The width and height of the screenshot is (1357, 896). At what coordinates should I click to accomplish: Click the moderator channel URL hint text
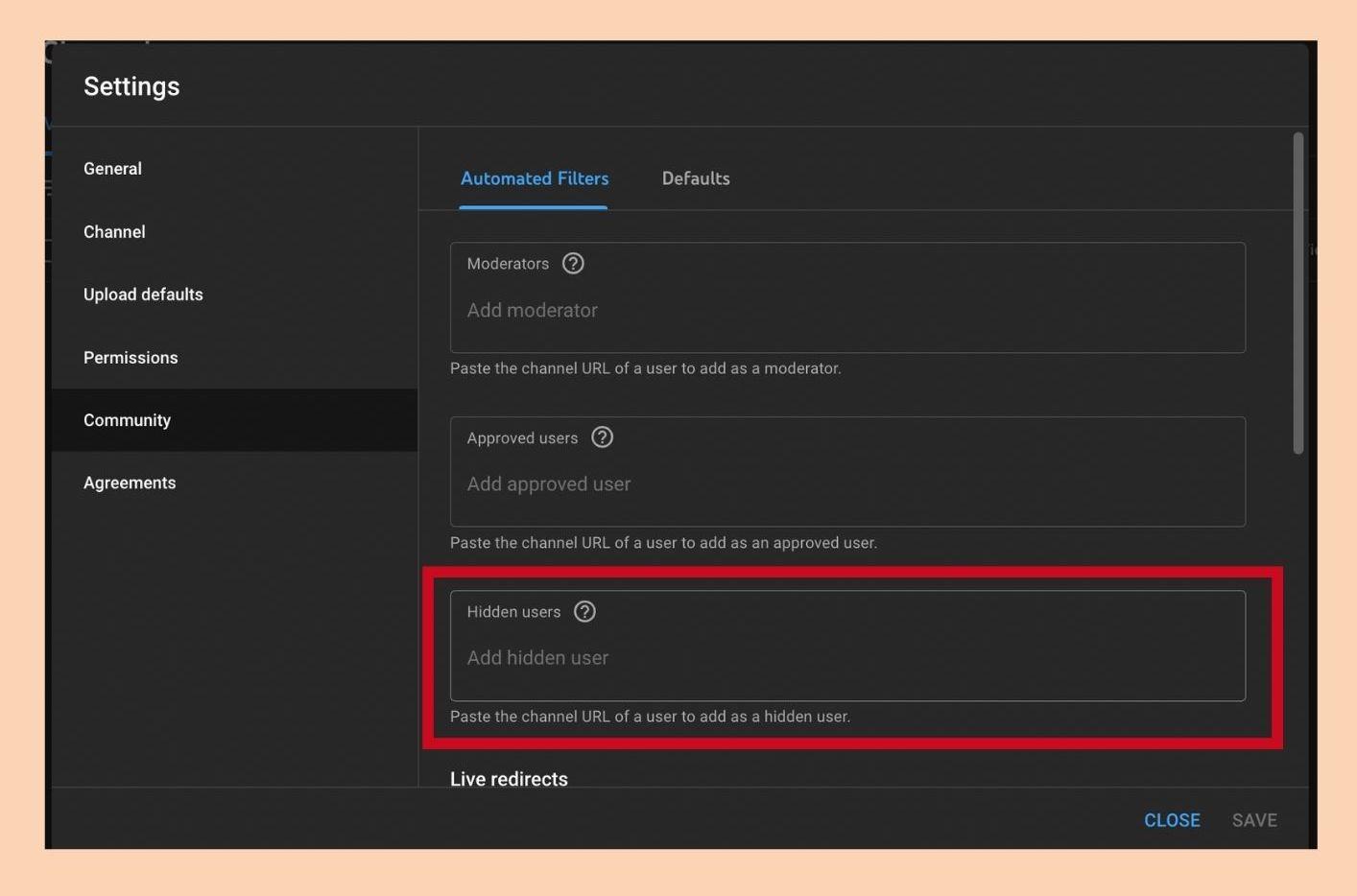[646, 368]
